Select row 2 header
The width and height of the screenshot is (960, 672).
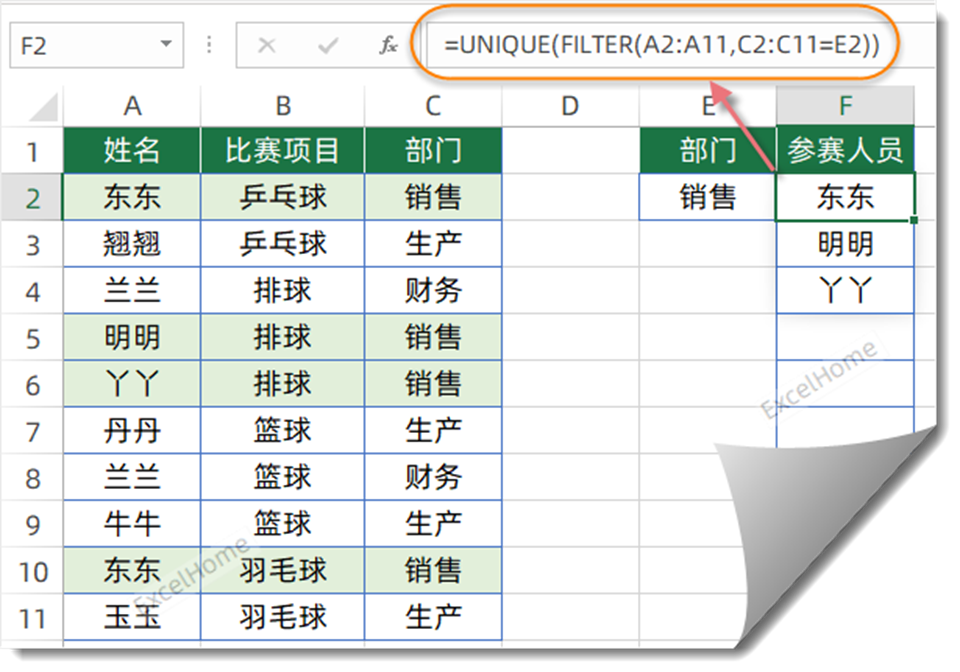pos(33,198)
